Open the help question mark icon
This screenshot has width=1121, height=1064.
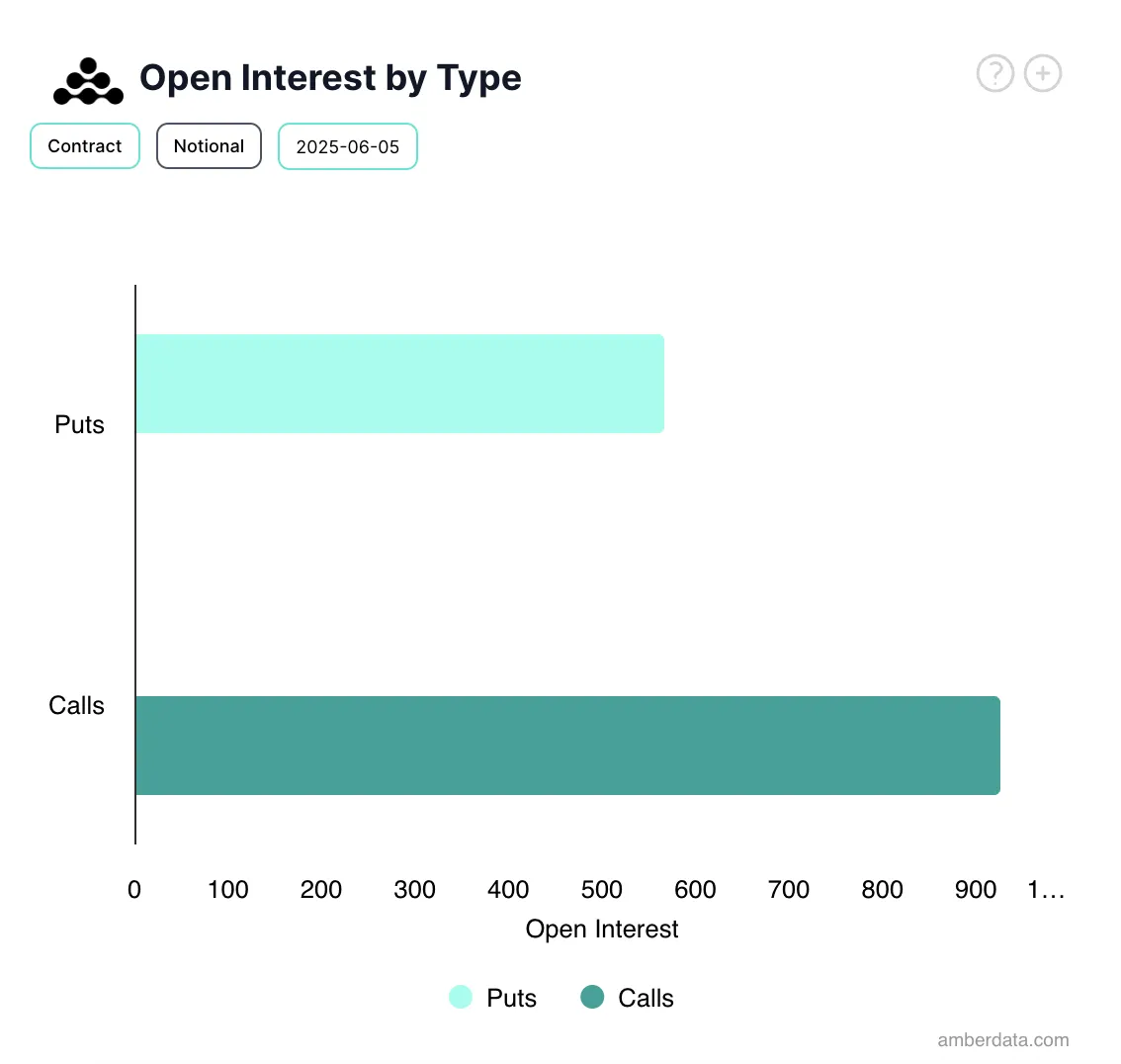click(995, 73)
